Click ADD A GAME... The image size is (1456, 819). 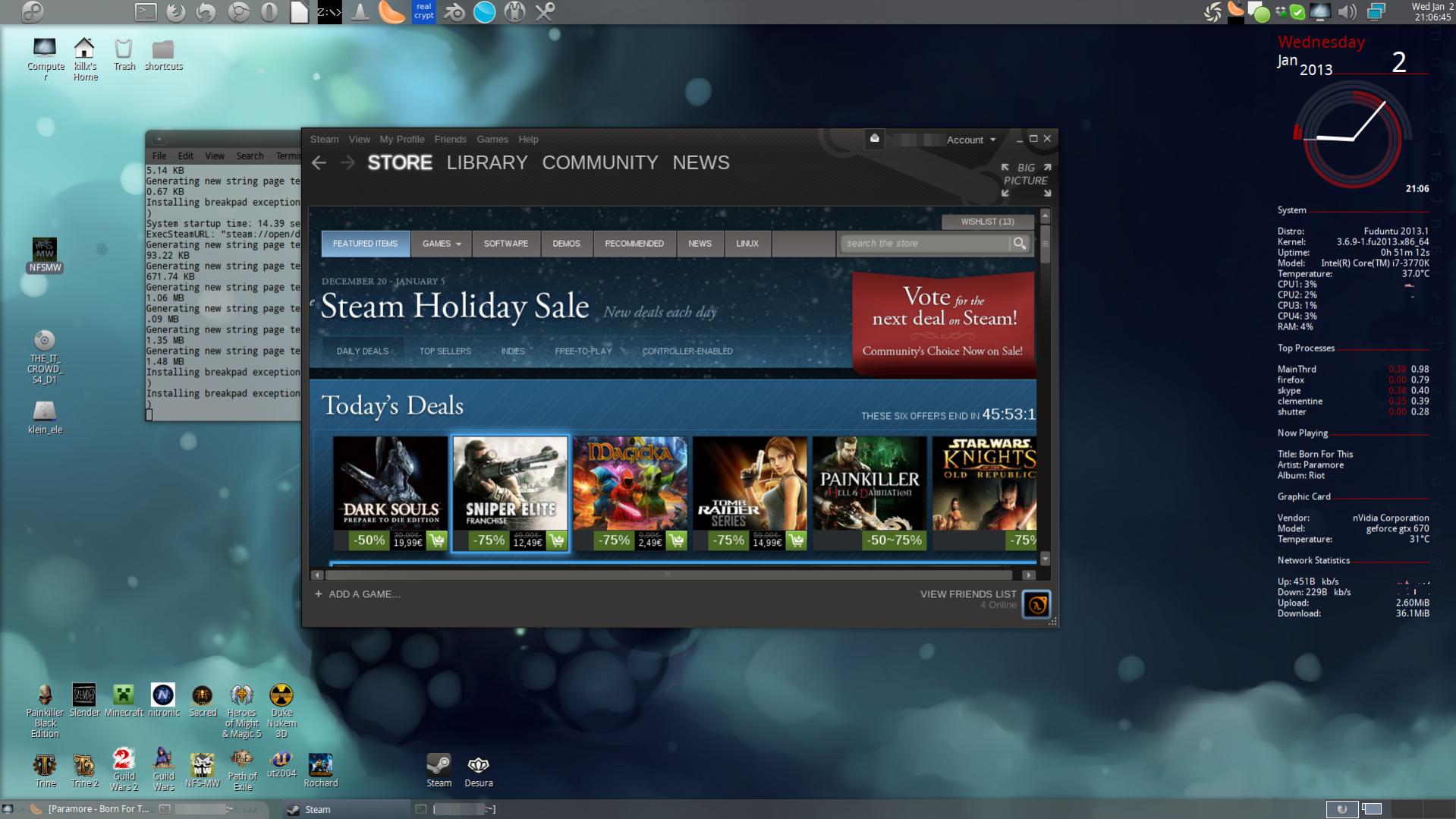[357, 594]
